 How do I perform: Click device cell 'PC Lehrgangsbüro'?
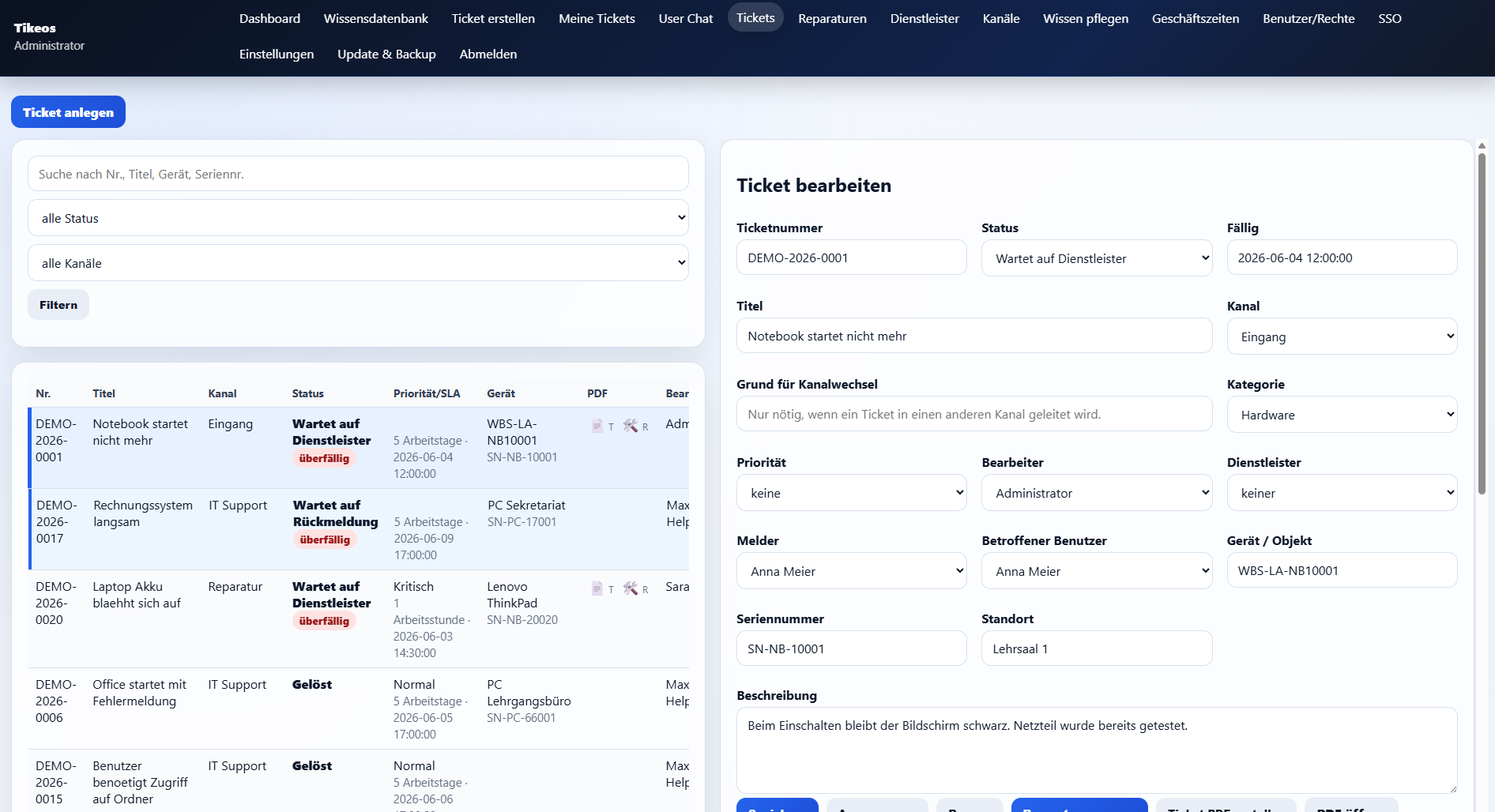(x=529, y=693)
